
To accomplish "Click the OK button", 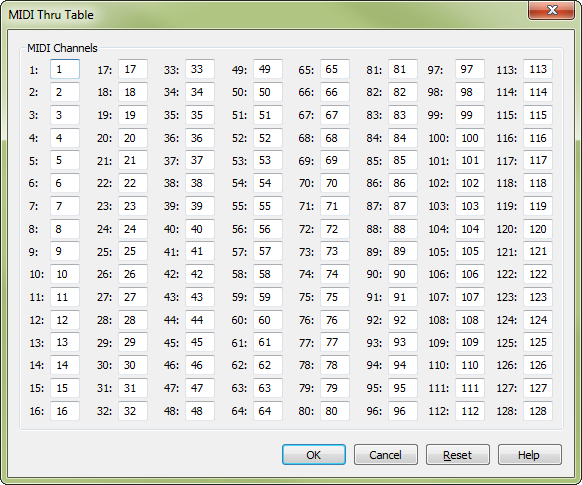I will click(x=314, y=455).
